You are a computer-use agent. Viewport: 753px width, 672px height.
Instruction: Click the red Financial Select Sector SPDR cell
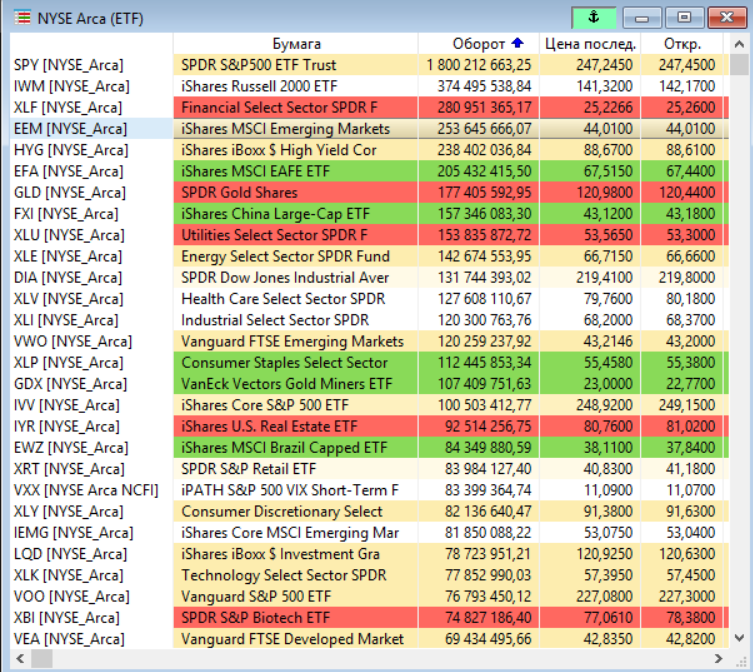pos(279,107)
